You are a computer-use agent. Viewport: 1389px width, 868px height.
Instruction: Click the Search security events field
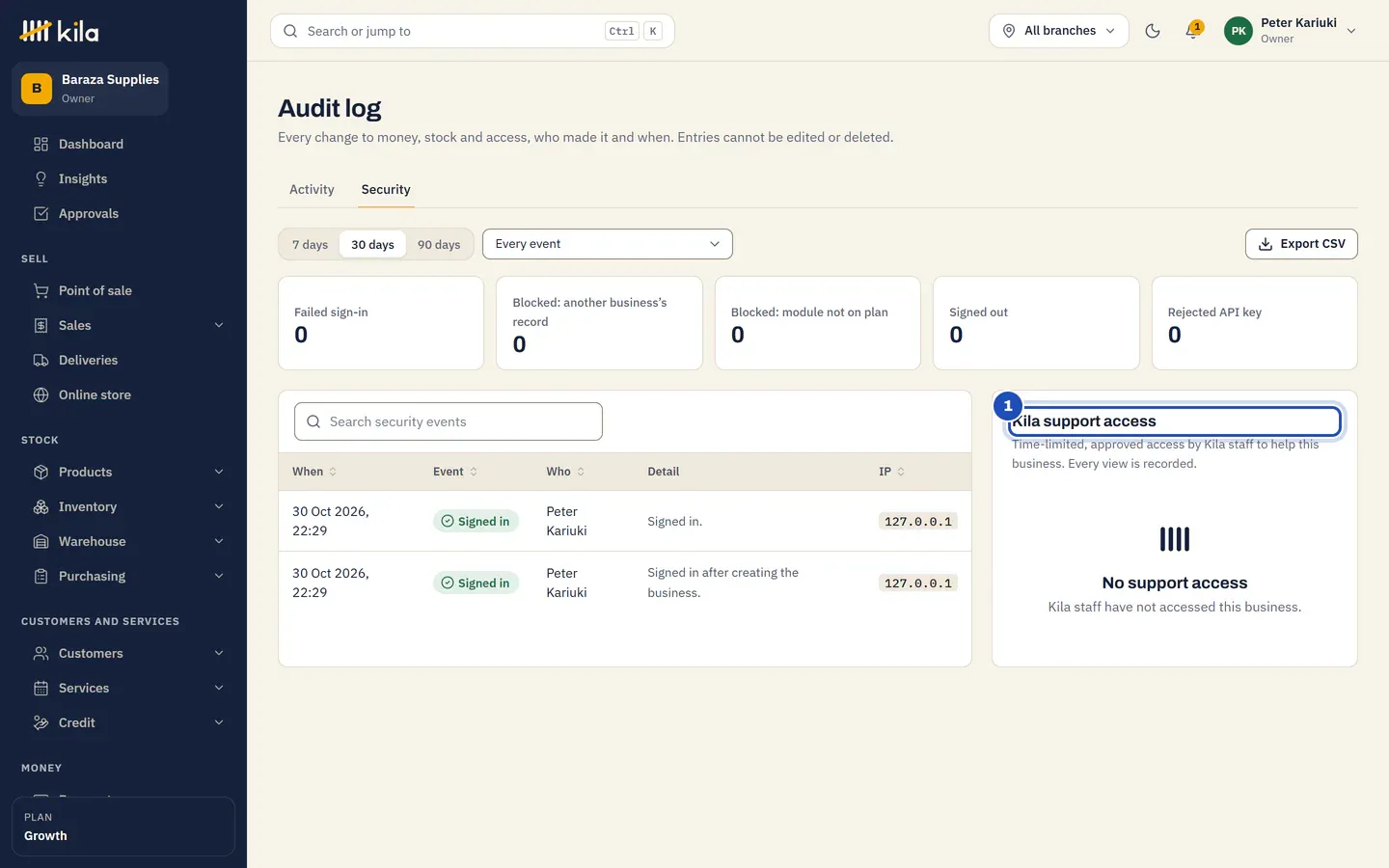coord(449,421)
